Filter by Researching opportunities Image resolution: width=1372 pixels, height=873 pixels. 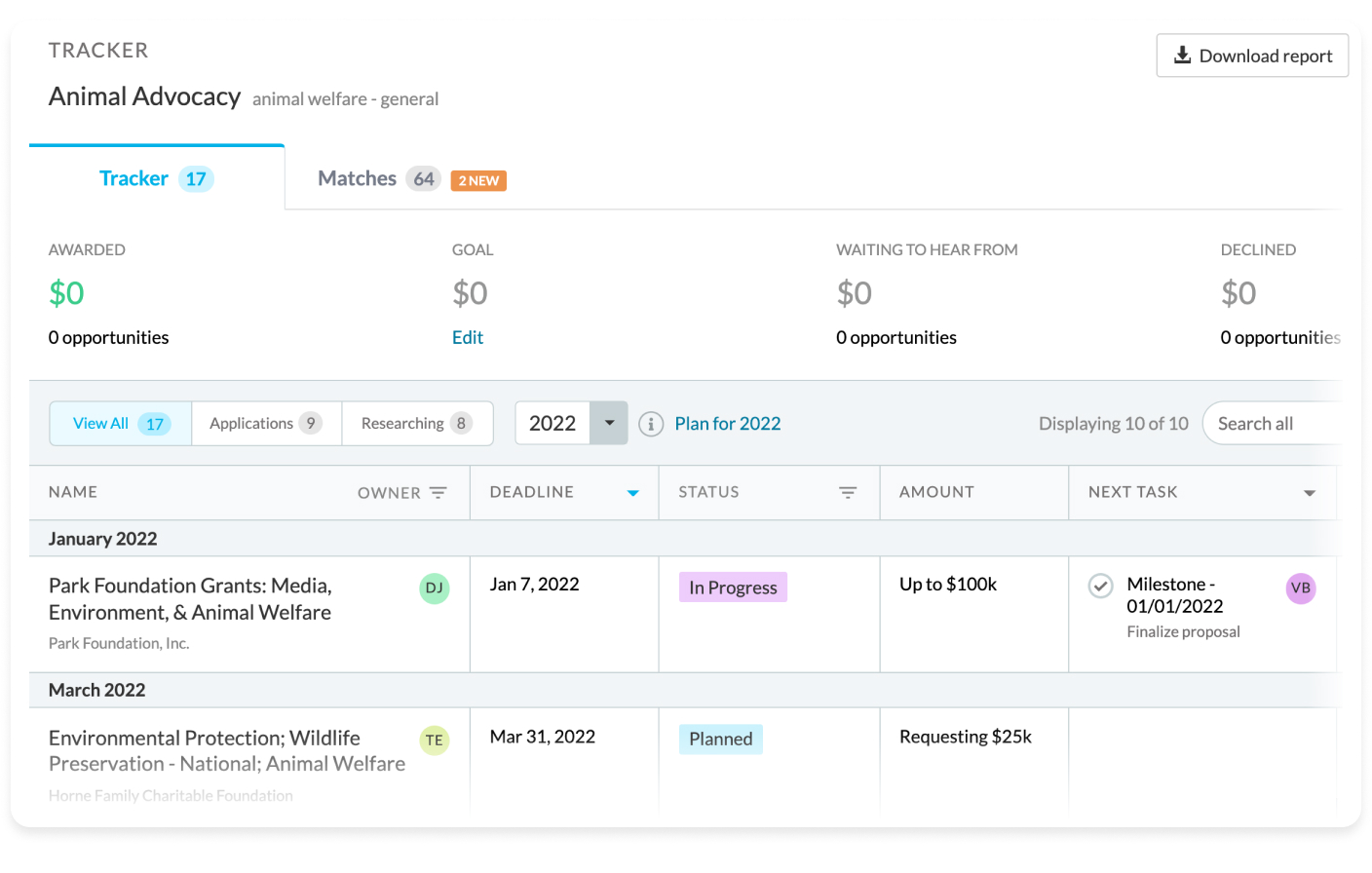click(x=417, y=423)
